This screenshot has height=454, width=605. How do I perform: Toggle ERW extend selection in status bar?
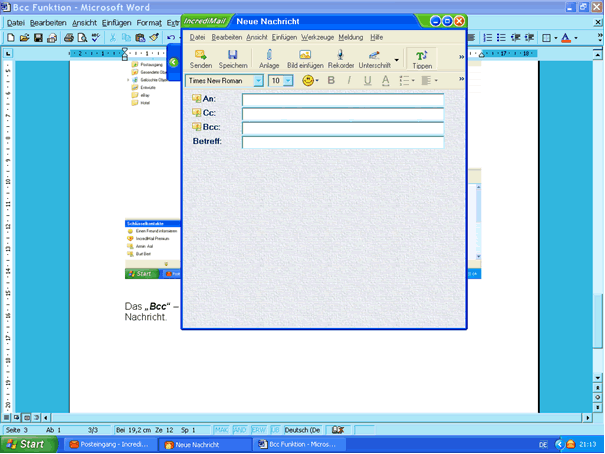pos(259,430)
